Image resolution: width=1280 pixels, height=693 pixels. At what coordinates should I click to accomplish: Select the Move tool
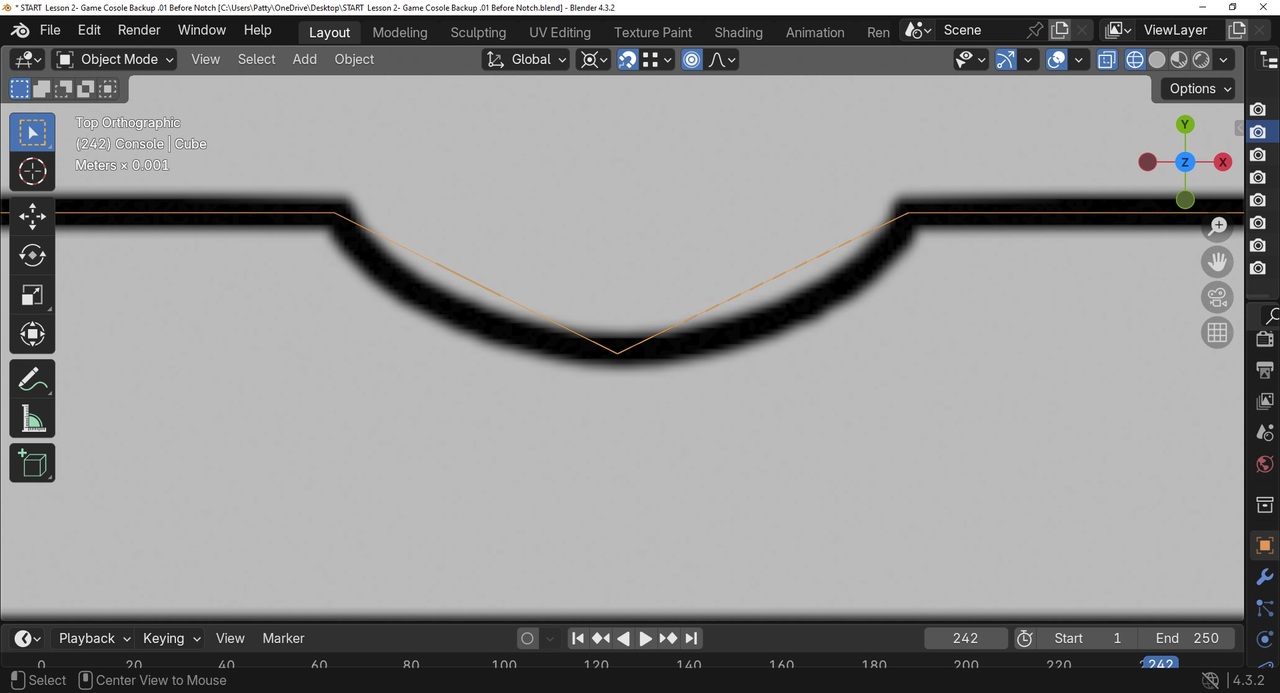(32, 216)
